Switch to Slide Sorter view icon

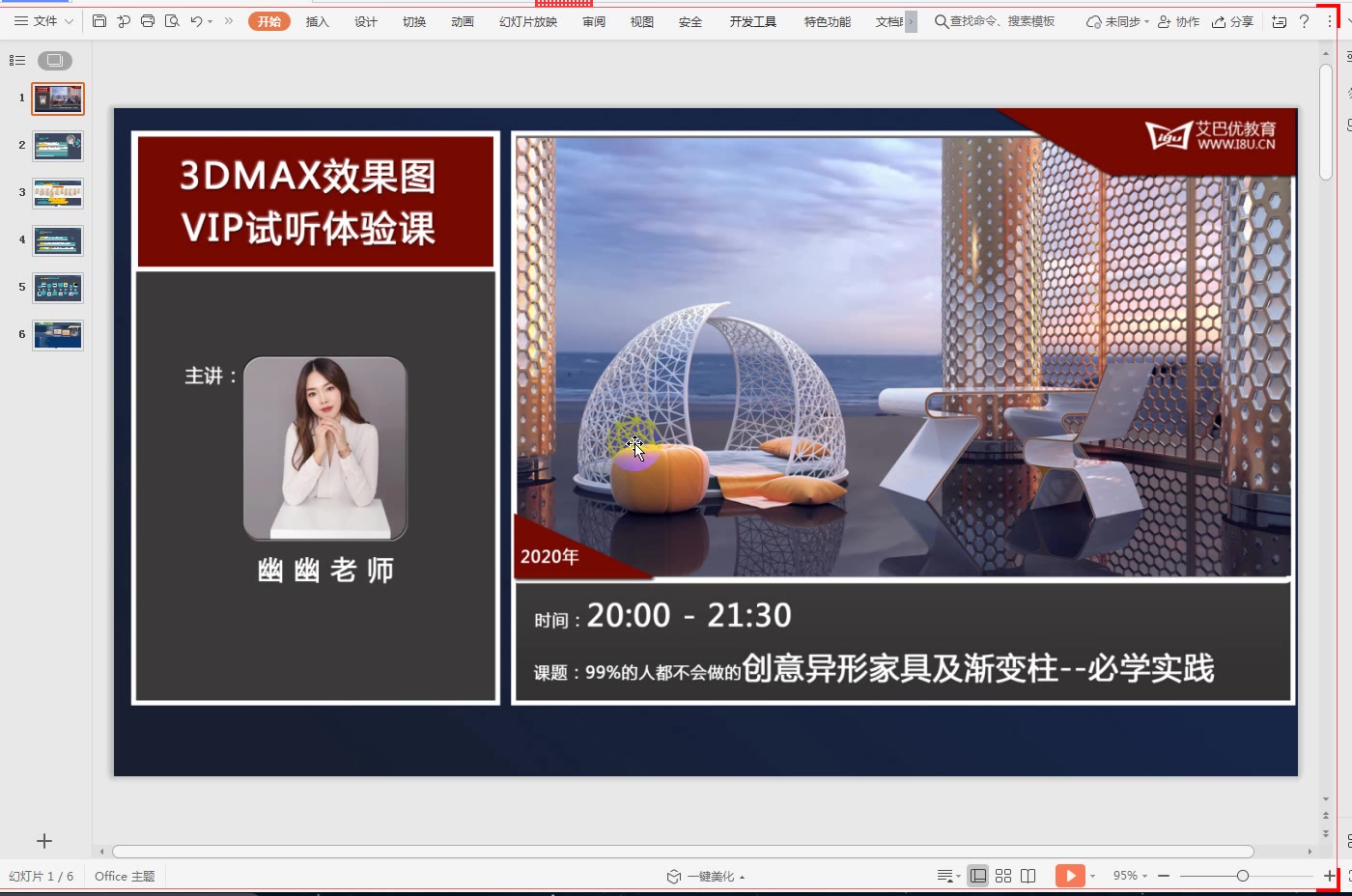click(x=1002, y=876)
